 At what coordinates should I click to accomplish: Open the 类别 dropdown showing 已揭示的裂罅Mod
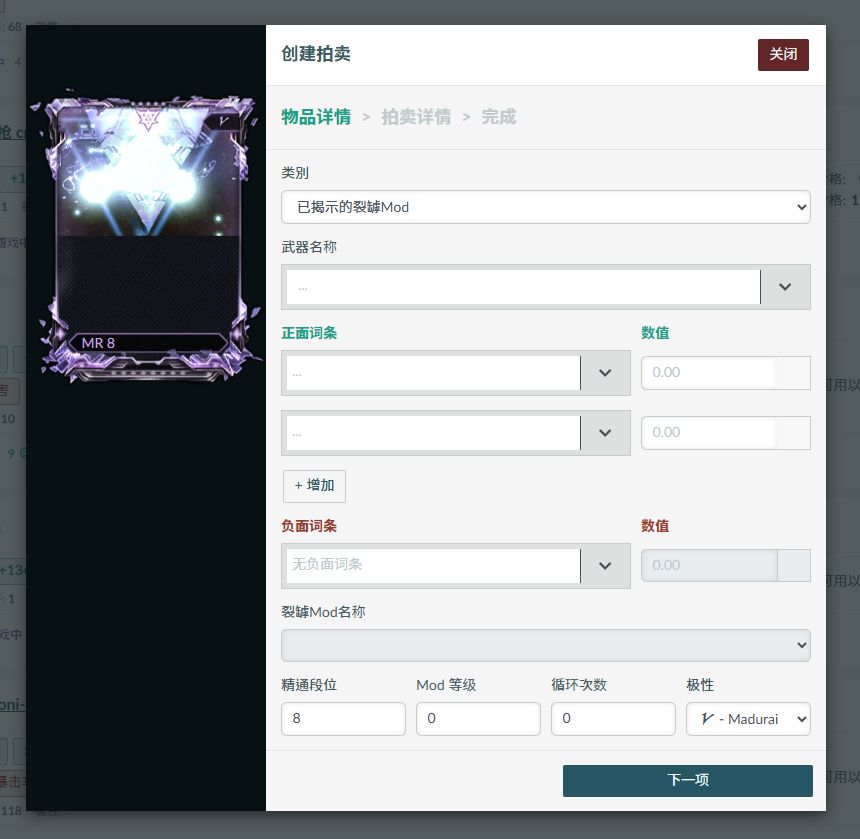[546, 207]
